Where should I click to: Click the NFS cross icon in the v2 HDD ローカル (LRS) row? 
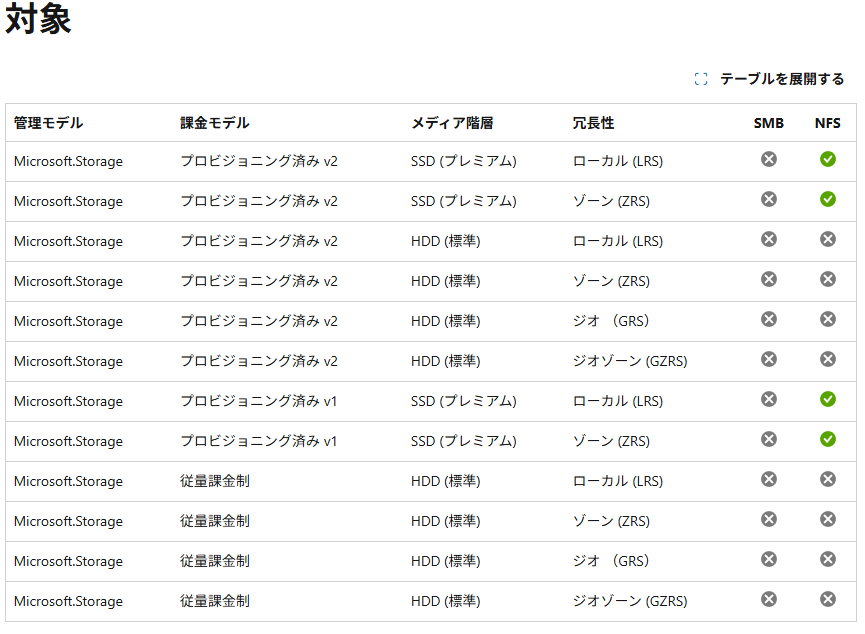pyautogui.click(x=827, y=239)
